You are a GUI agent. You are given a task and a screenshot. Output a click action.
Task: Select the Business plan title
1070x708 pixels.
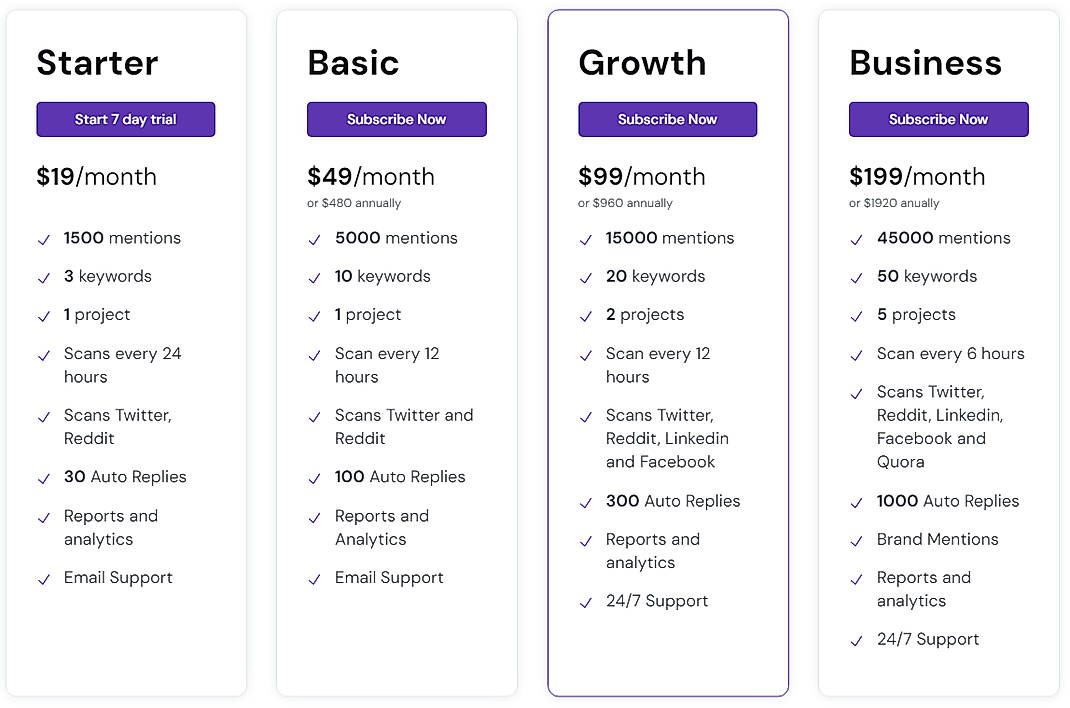coord(925,63)
